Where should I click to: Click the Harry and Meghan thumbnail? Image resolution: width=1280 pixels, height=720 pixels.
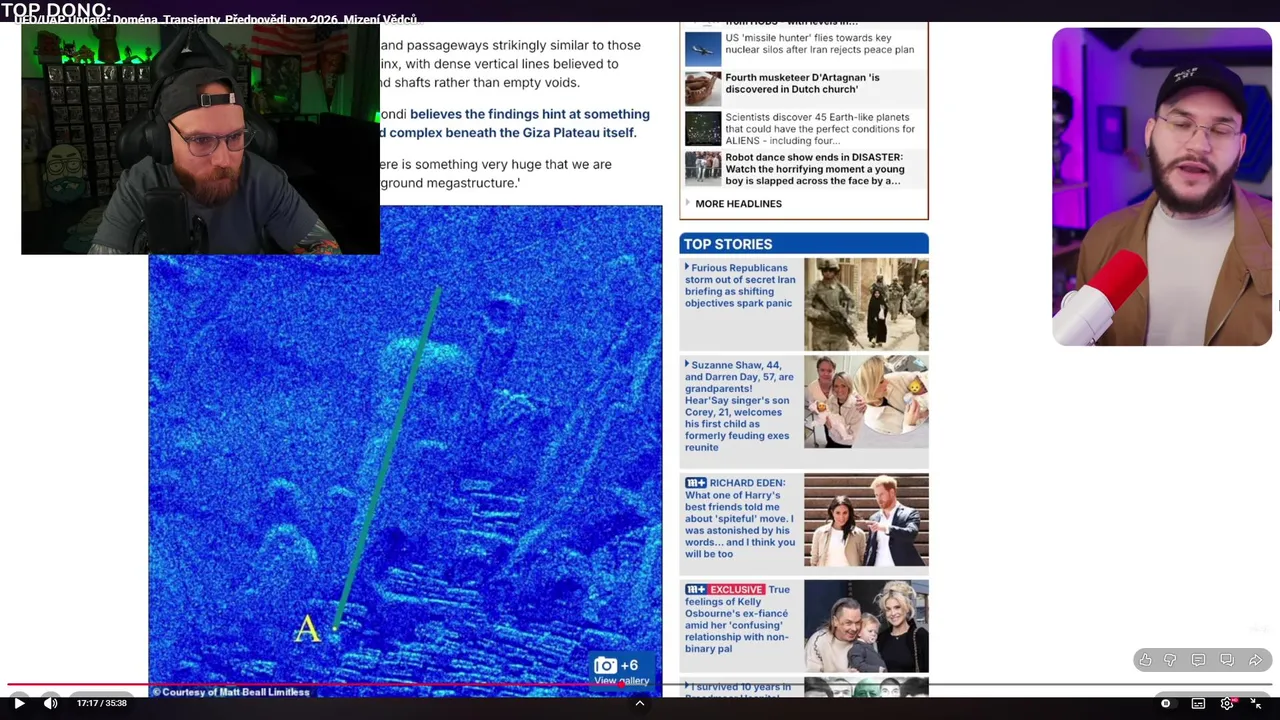[866, 520]
